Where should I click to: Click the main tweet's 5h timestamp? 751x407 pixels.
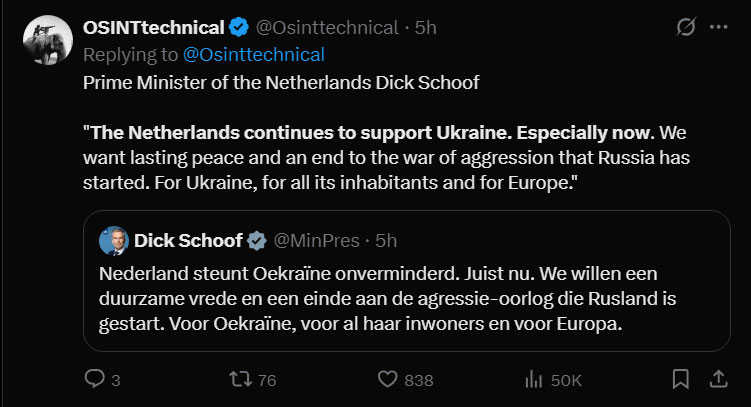(x=426, y=28)
